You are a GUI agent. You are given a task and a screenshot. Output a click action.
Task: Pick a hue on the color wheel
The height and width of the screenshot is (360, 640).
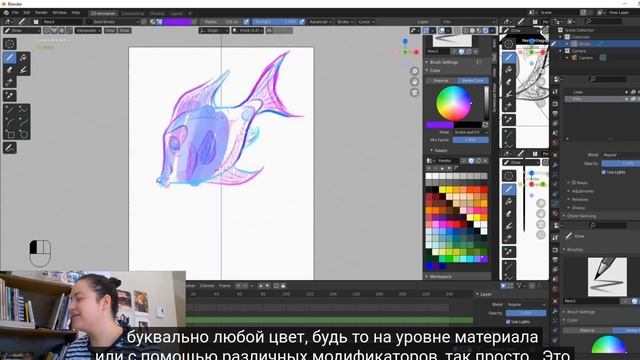click(x=453, y=103)
